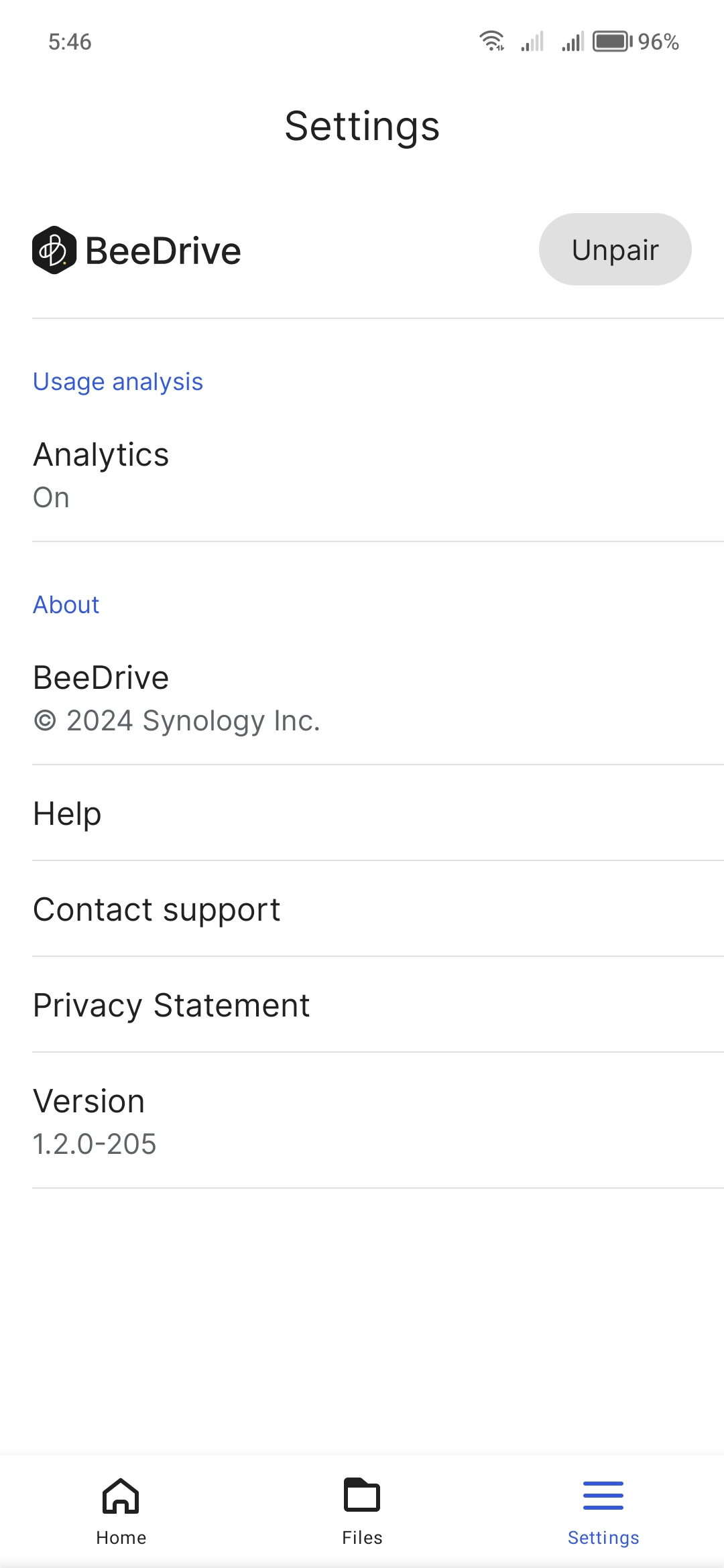The image size is (724, 1568).
Task: Open the Files folder icon
Action: click(x=362, y=1496)
